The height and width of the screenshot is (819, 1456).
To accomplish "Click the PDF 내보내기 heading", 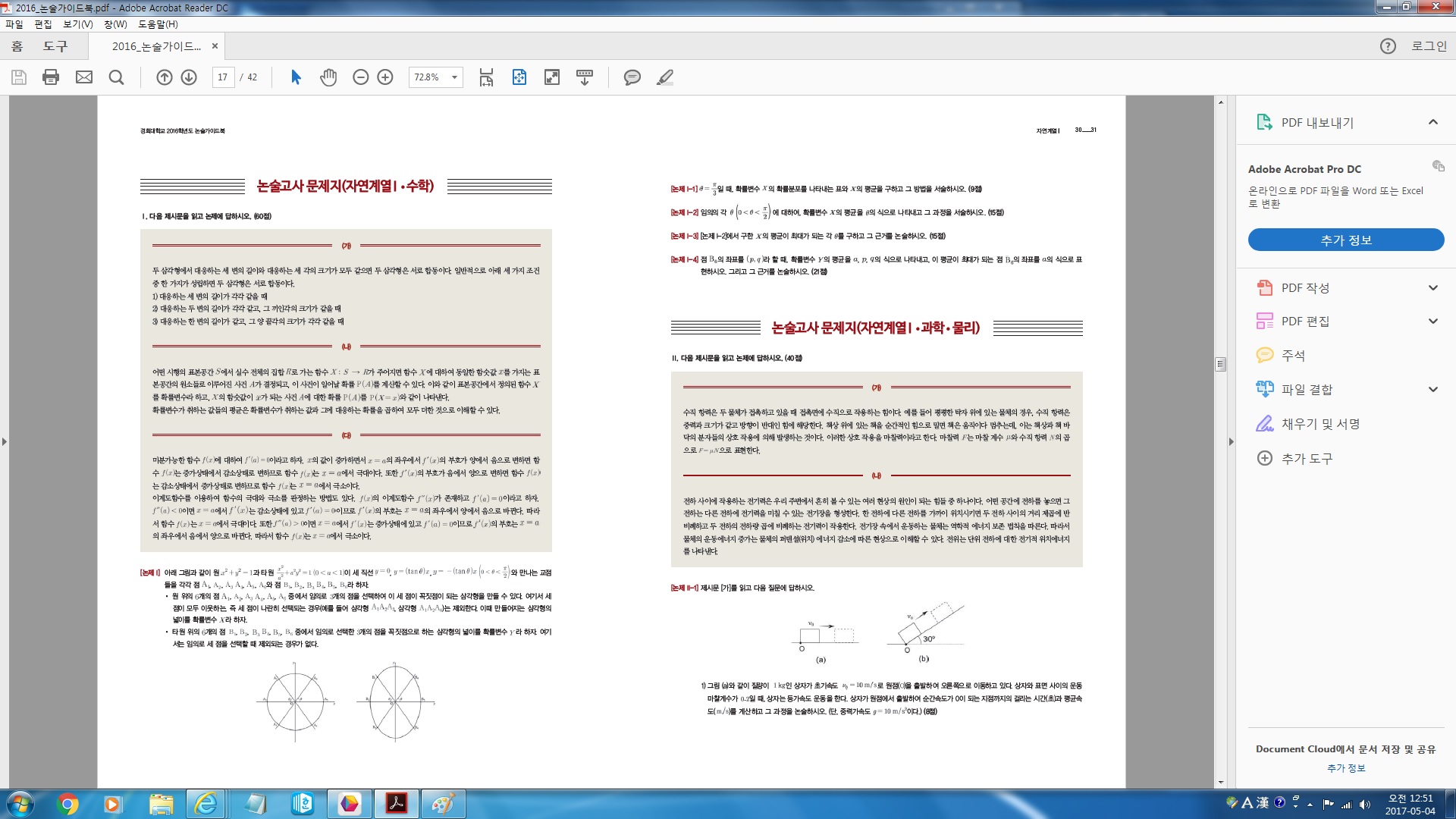I will pyautogui.click(x=1317, y=122).
